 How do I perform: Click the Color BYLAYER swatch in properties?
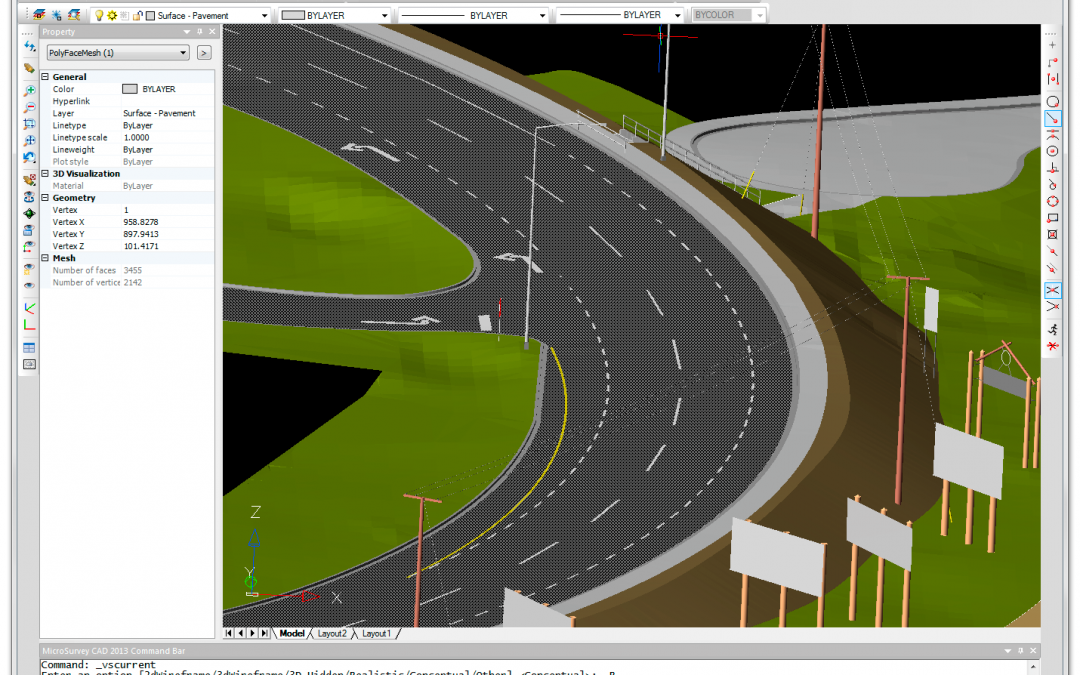point(130,89)
